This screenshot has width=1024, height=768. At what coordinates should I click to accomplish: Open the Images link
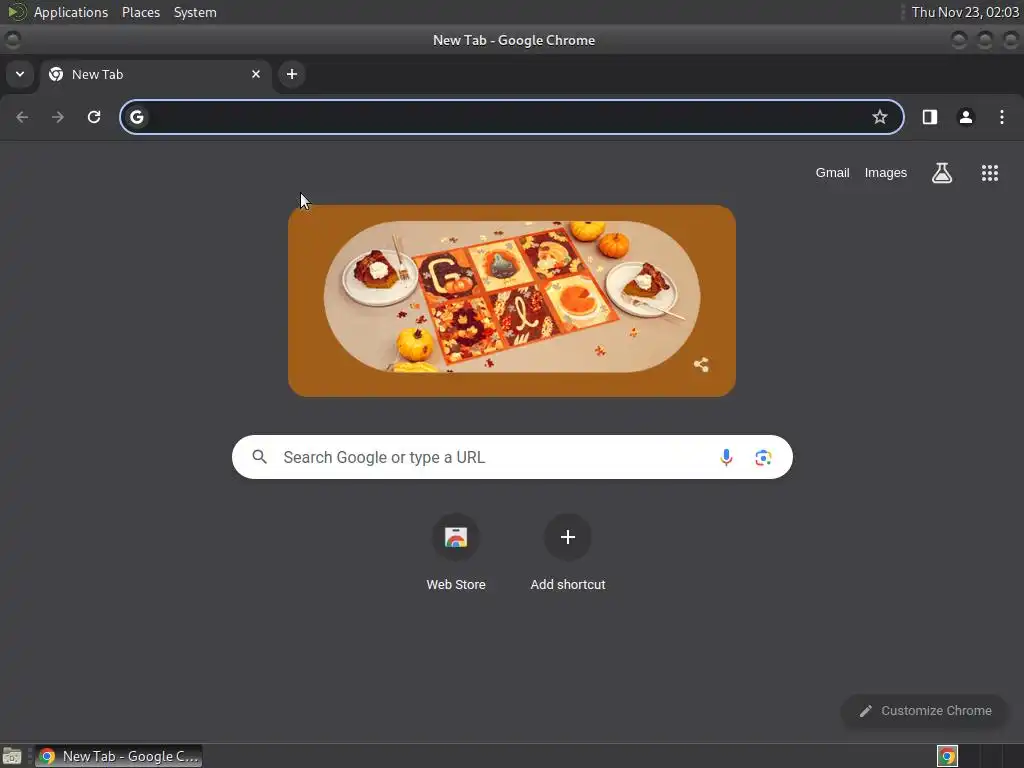click(886, 173)
